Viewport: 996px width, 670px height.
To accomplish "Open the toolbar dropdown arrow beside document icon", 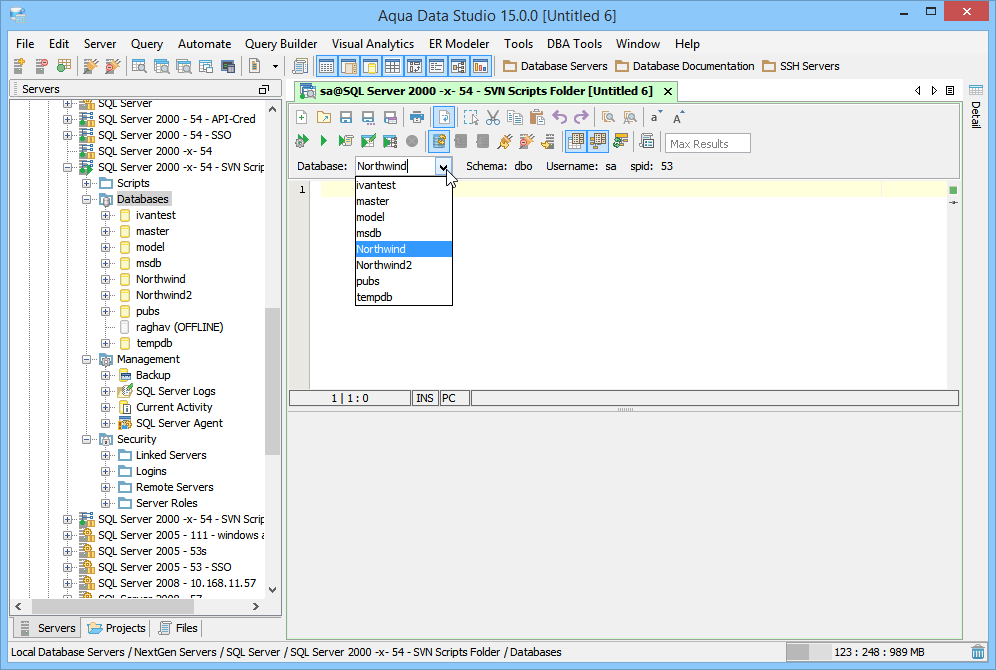I will pyautogui.click(x=275, y=66).
